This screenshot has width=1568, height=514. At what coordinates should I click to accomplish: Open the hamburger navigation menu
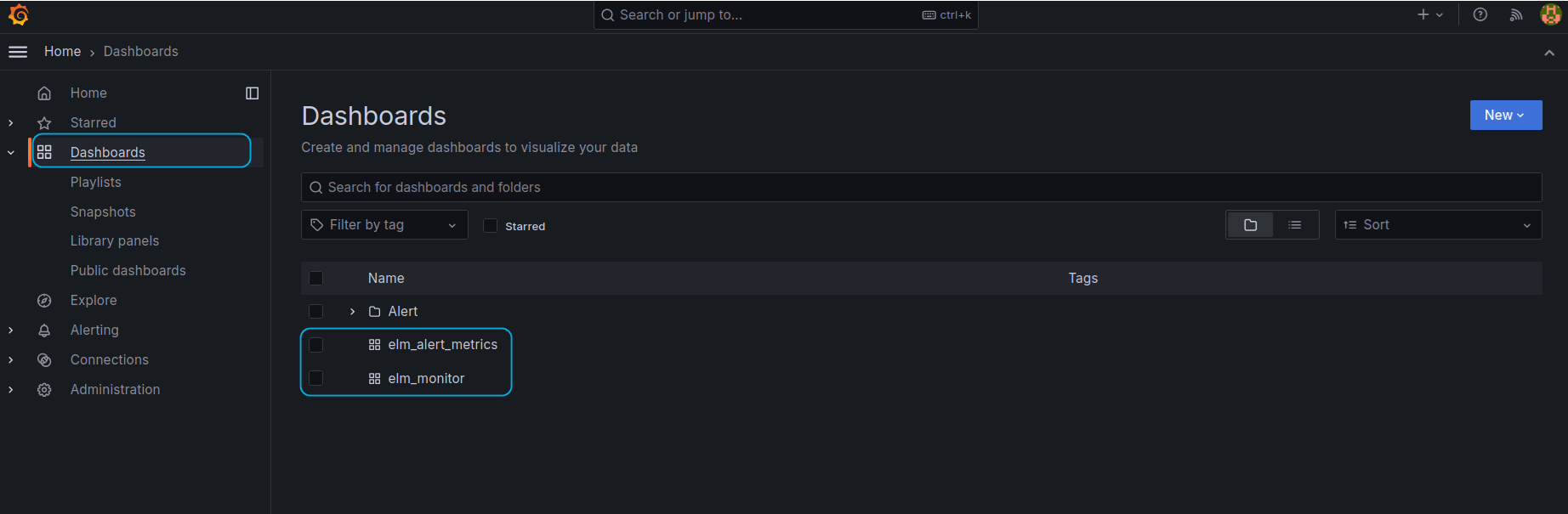[x=18, y=52]
